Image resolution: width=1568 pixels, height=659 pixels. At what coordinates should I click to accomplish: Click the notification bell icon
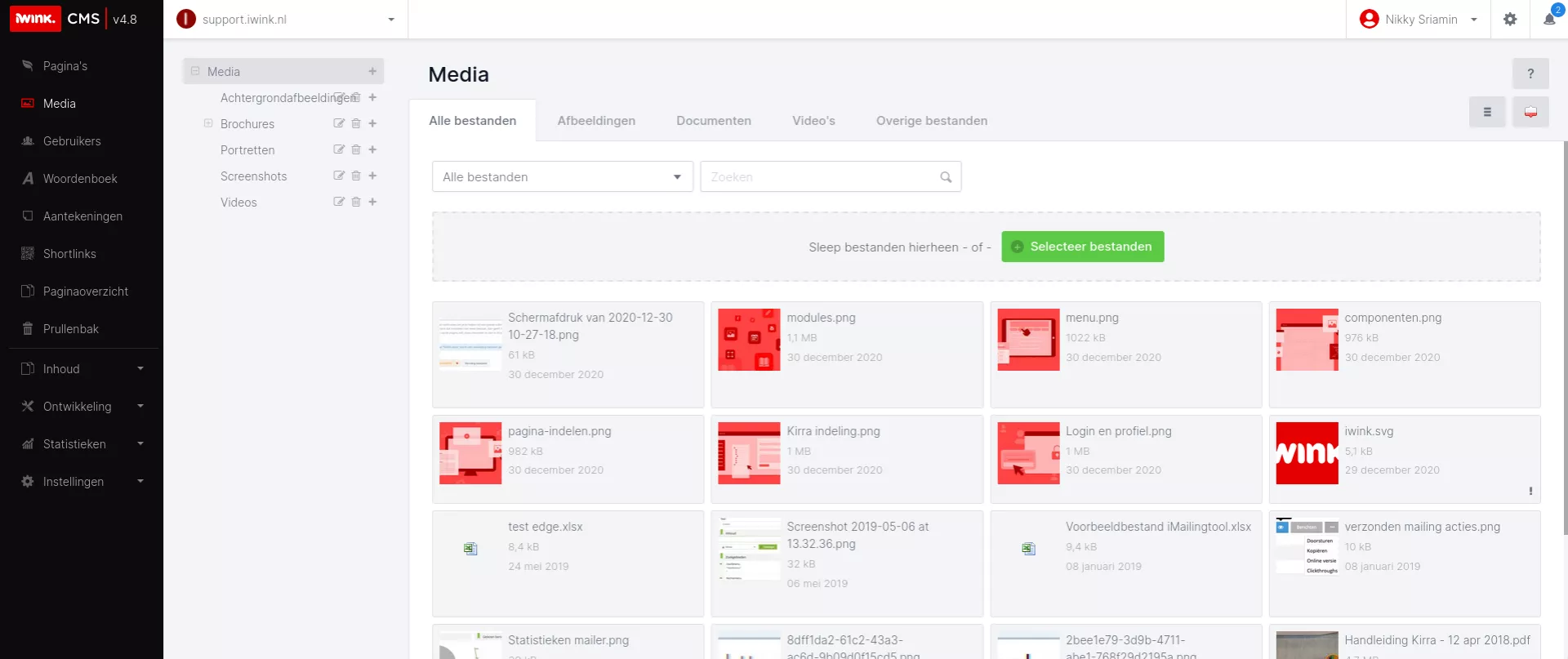(x=1548, y=19)
